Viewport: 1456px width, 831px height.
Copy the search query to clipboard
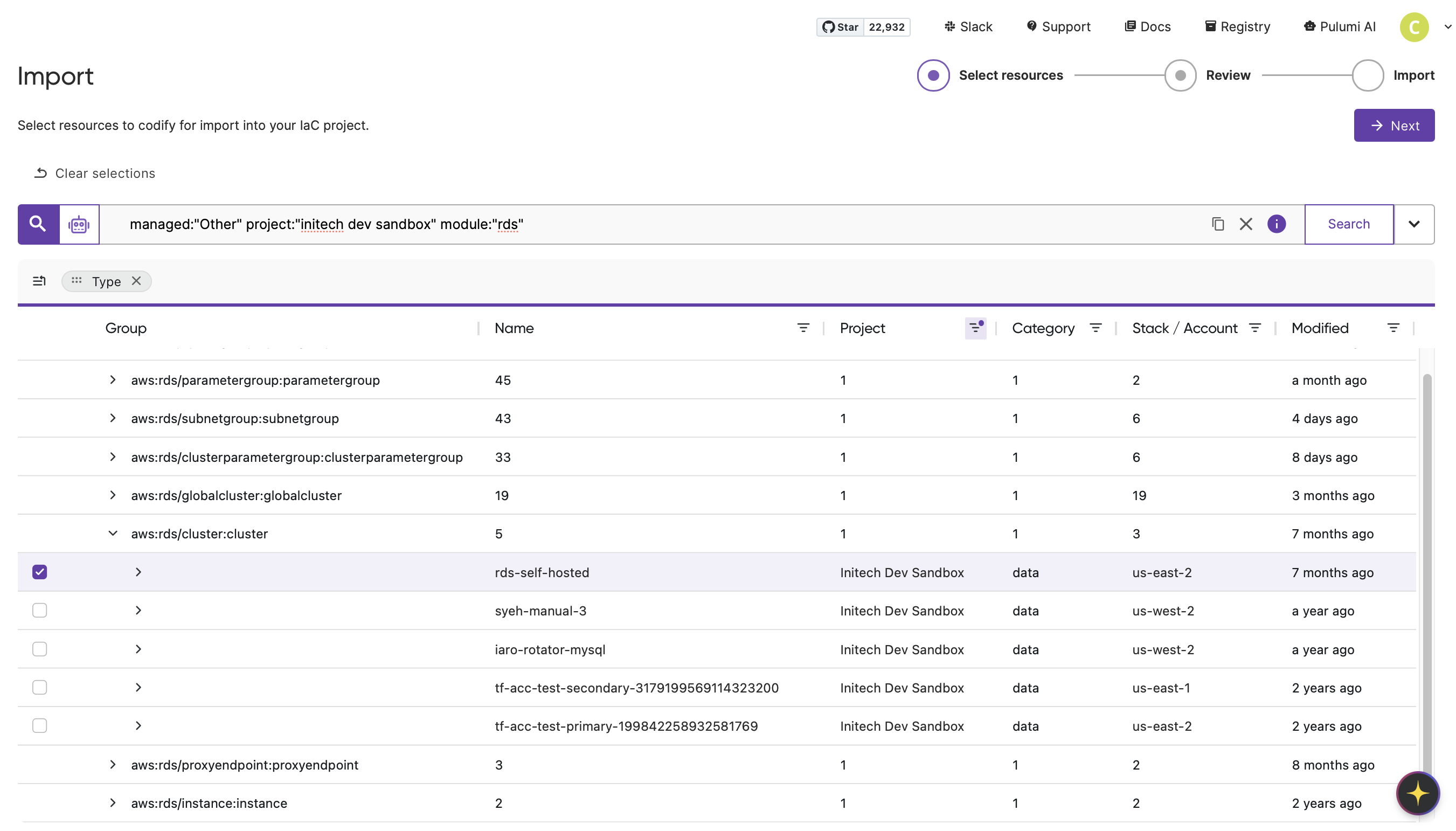click(1217, 224)
